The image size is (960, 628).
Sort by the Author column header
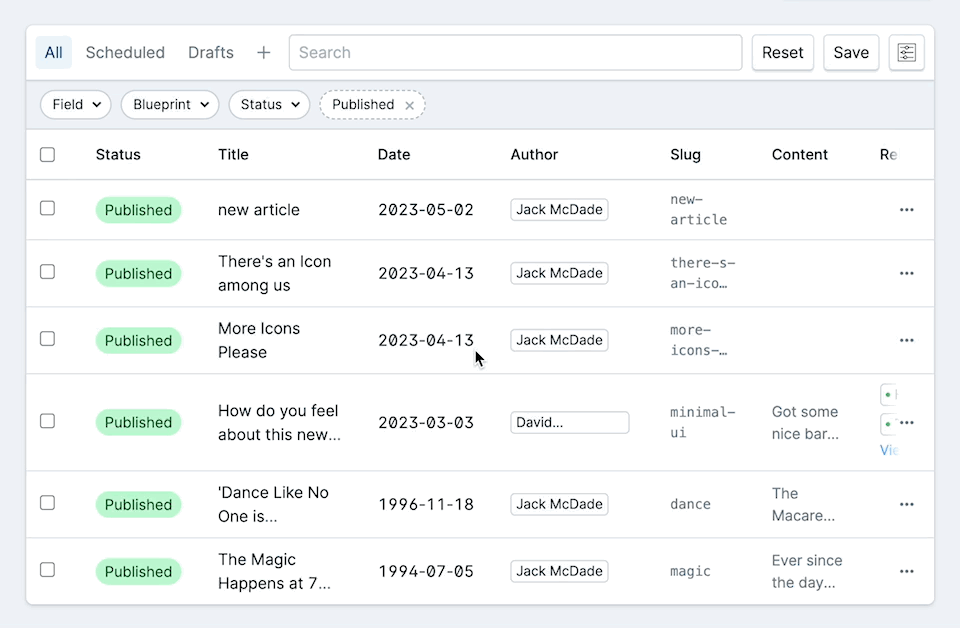pos(534,154)
